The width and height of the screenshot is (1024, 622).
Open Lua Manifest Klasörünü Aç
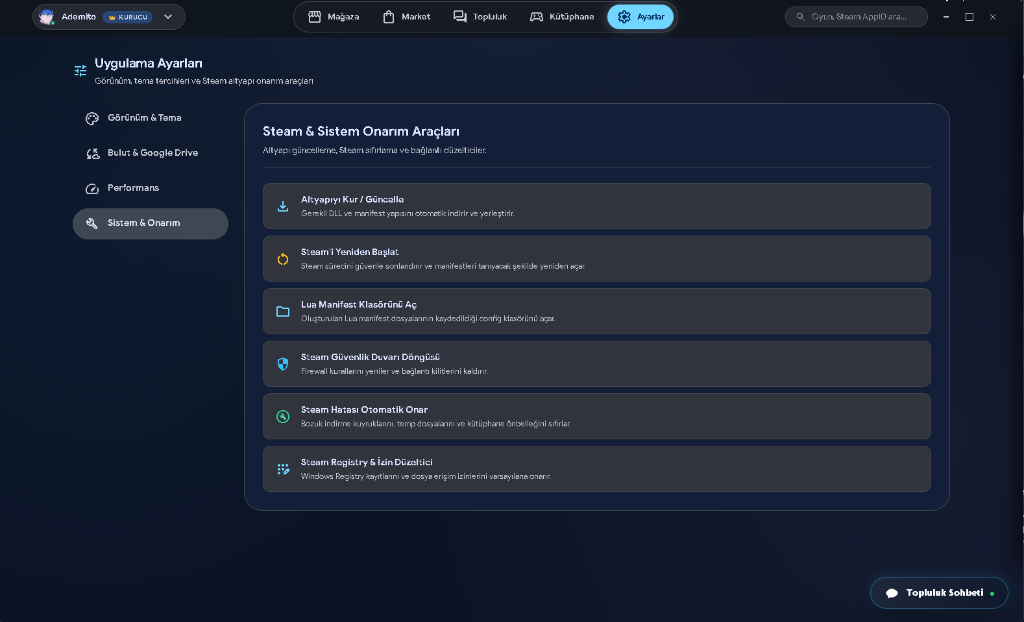point(596,311)
